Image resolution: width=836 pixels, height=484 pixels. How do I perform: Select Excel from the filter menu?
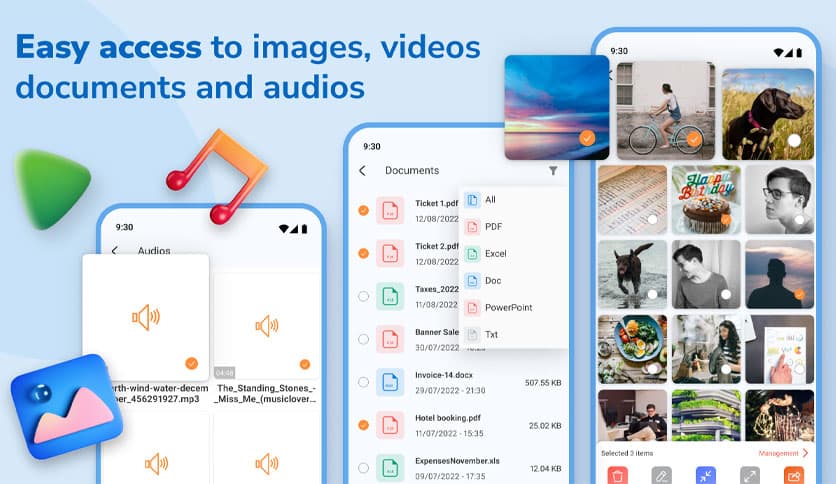495,254
